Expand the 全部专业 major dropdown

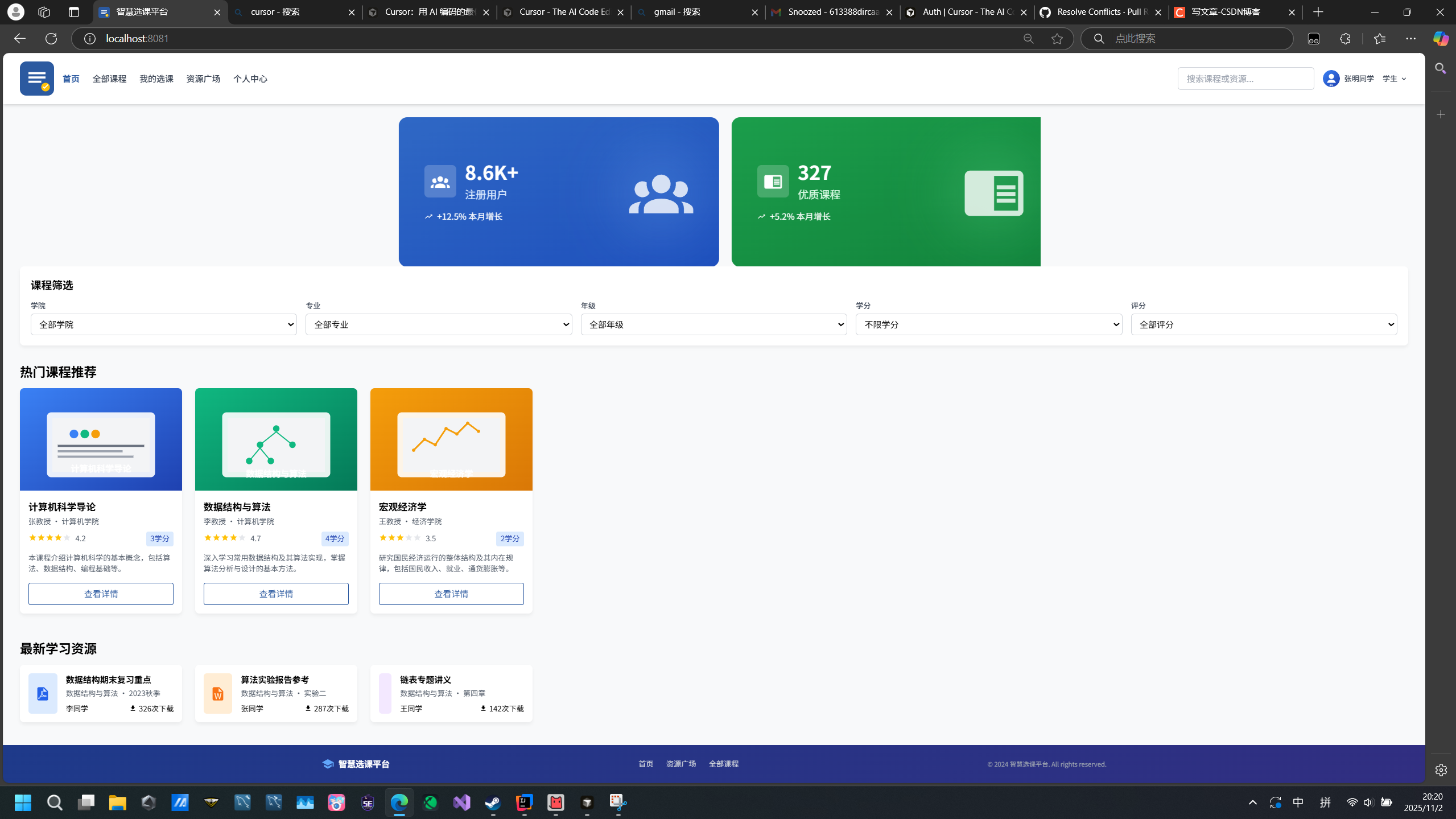click(438, 324)
